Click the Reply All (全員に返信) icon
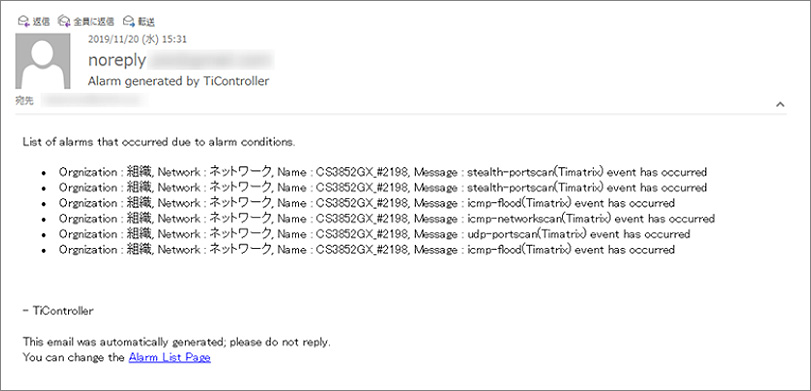This screenshot has height=391, width=811. [x=64, y=21]
